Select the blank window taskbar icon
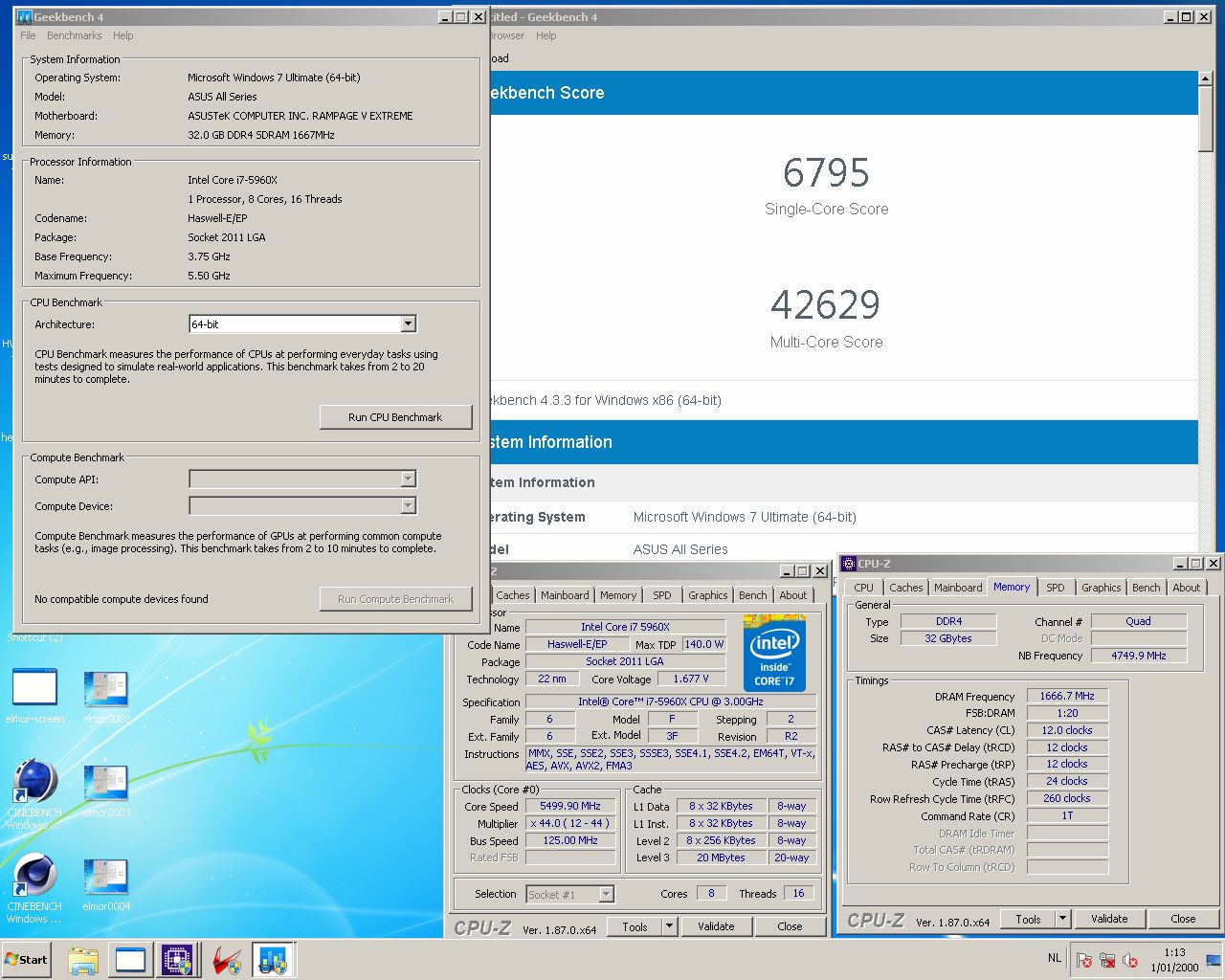Screen dimensions: 1225x980 tap(130, 960)
